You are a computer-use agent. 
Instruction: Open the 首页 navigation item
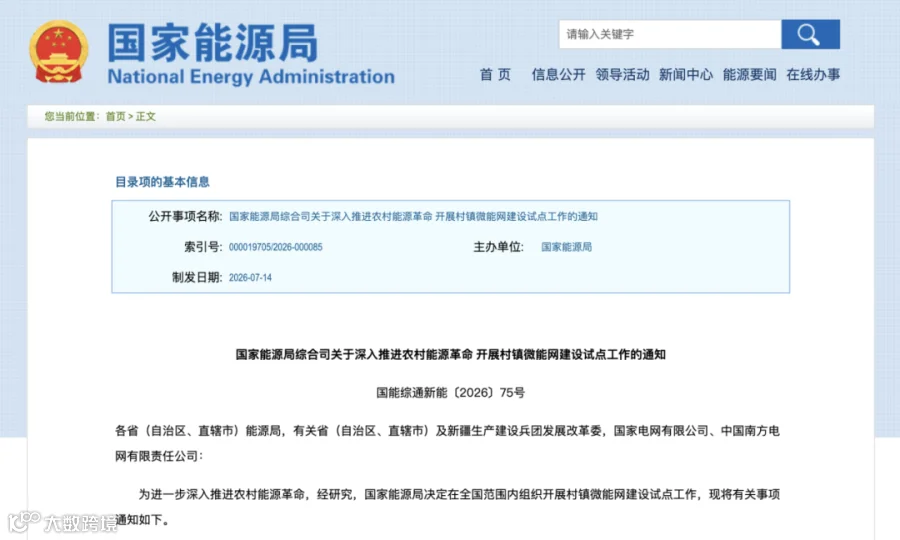495,75
